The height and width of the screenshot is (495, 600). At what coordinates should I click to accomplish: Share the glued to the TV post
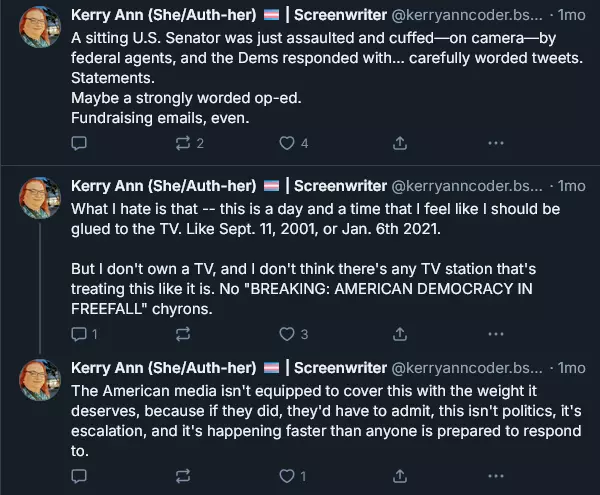pyautogui.click(x=400, y=334)
